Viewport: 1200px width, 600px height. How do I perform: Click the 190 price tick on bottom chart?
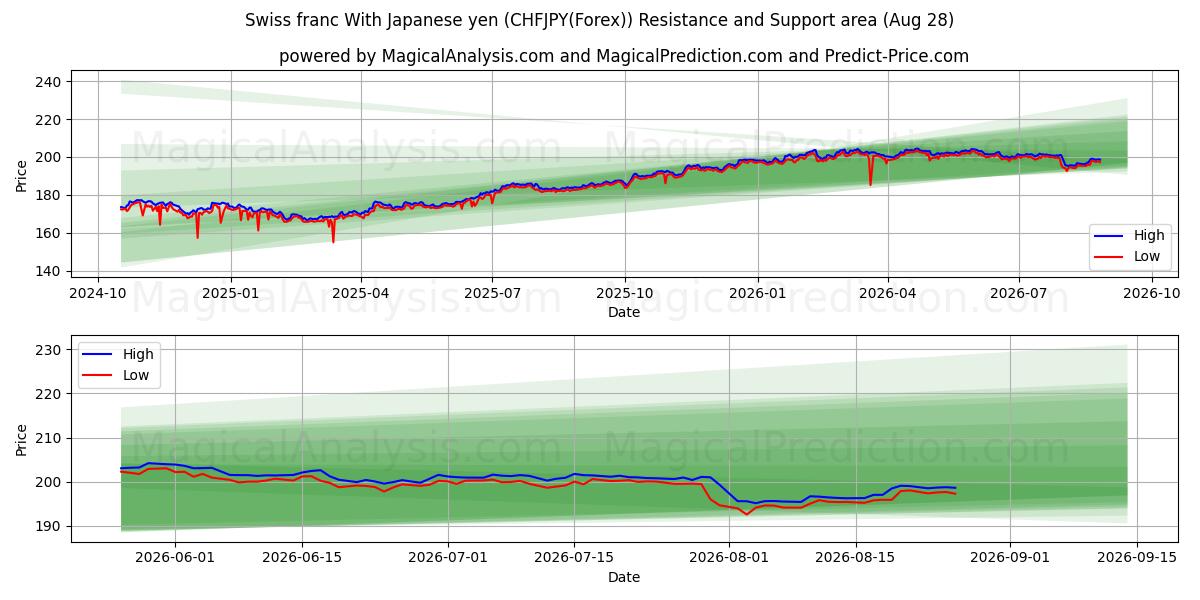pyautogui.click(x=50, y=526)
